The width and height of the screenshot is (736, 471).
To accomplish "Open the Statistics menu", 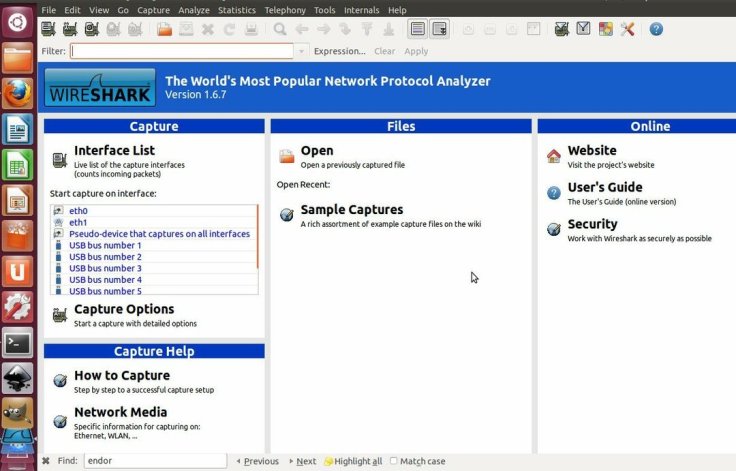I will tap(237, 10).
